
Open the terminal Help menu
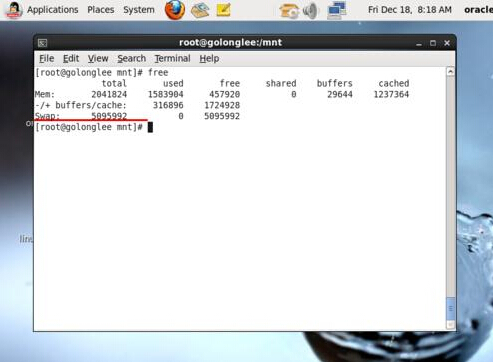click(x=209, y=58)
